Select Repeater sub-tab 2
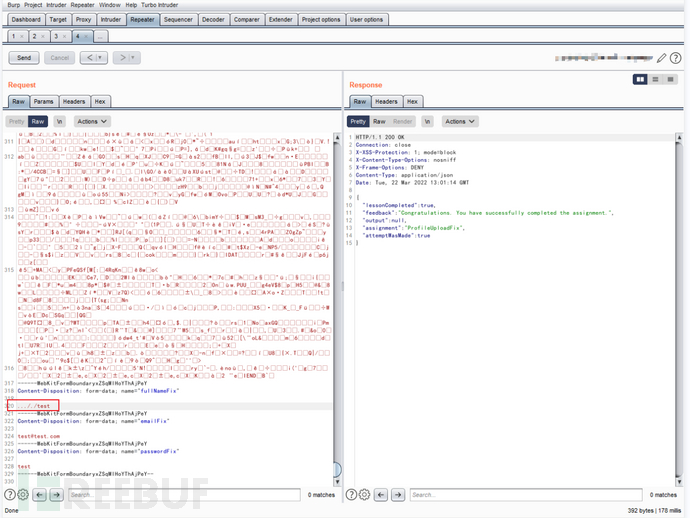This screenshot has width=690, height=518. [x=34, y=36]
